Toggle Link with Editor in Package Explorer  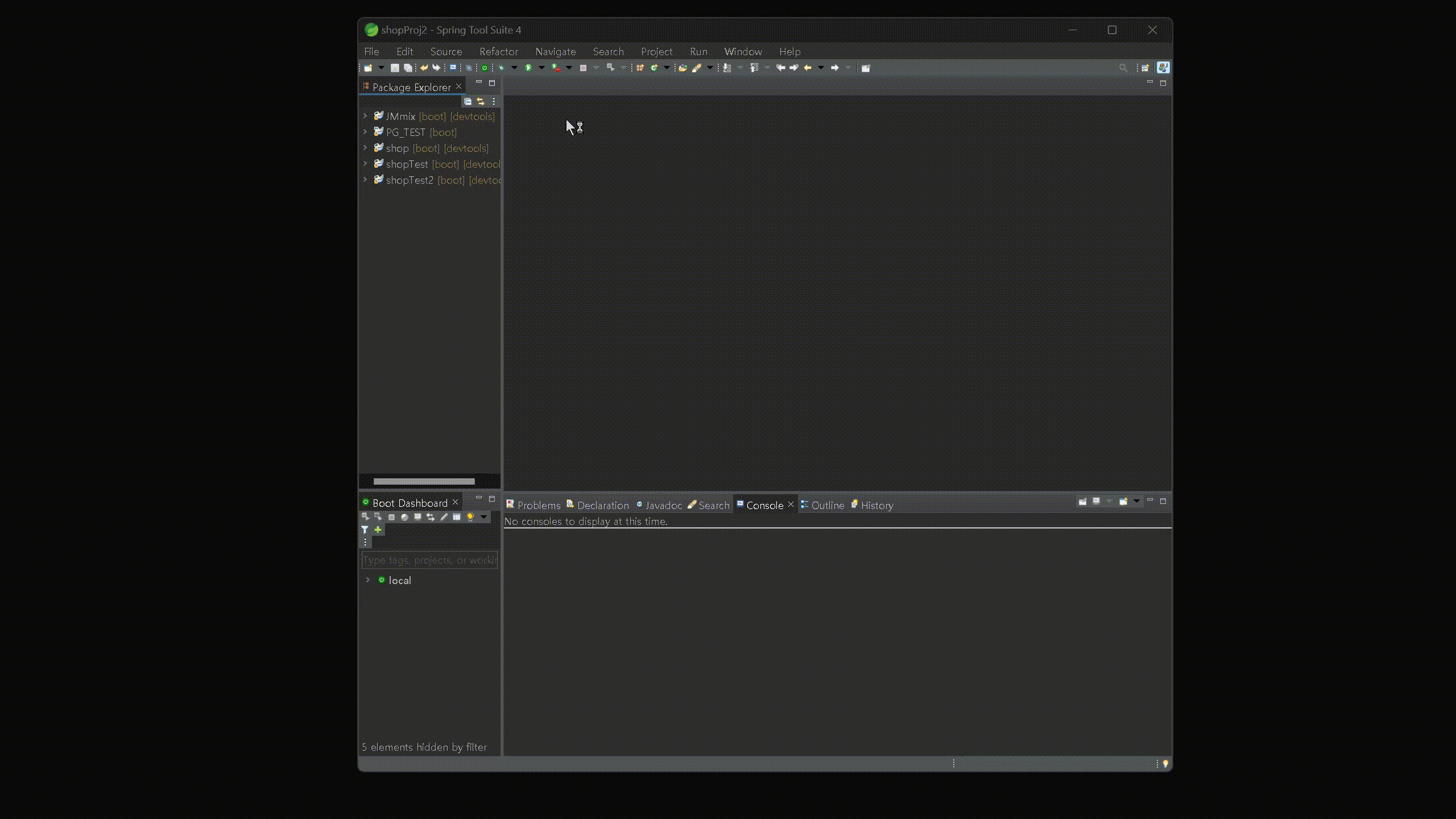click(x=481, y=101)
